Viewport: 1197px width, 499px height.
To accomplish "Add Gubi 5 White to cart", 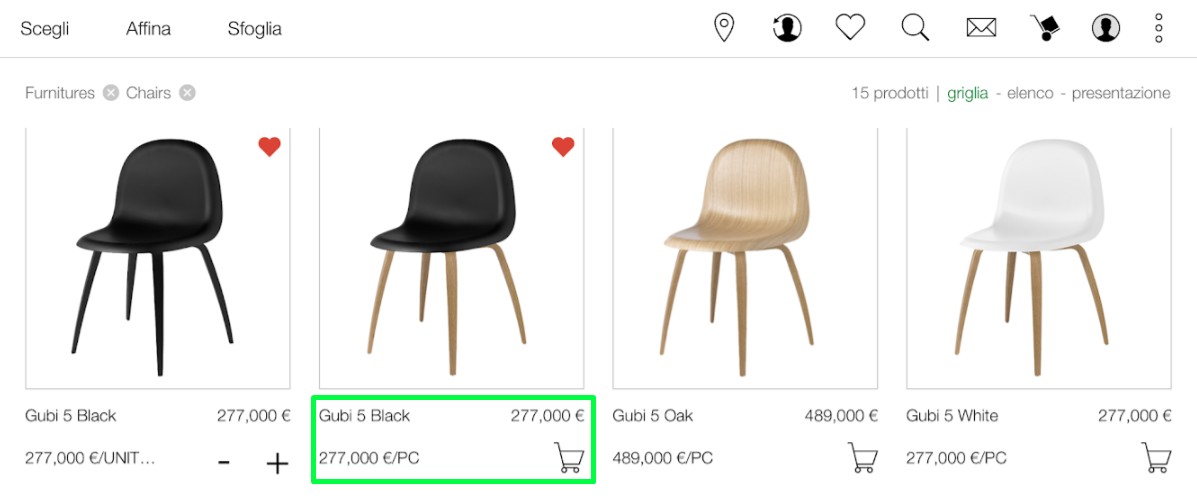I will [x=1157, y=458].
